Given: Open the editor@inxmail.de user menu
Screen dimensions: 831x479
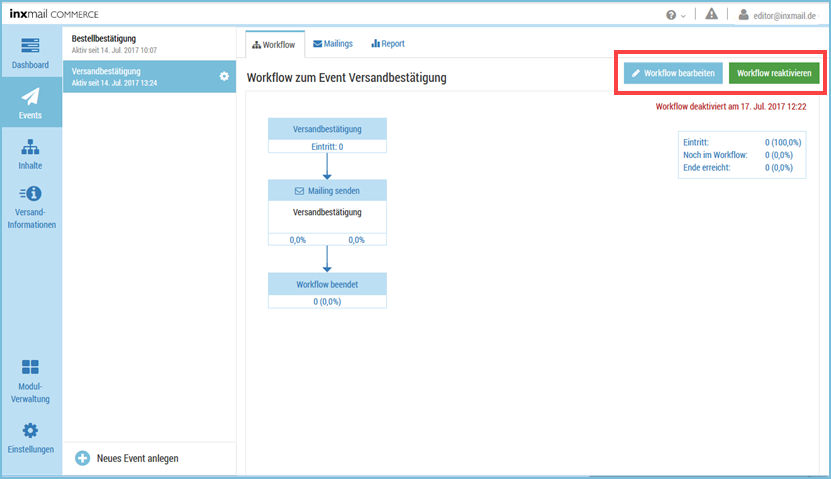Looking at the screenshot, I should [777, 15].
